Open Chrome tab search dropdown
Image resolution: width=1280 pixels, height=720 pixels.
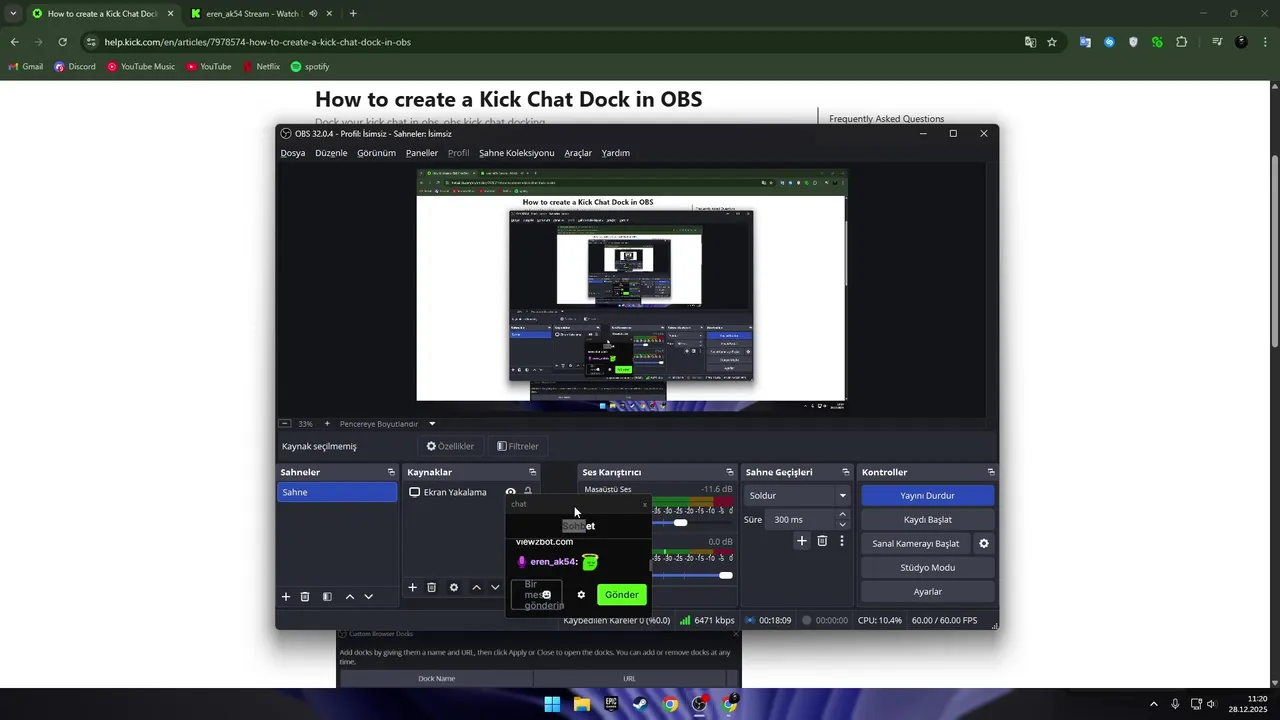[12, 13]
